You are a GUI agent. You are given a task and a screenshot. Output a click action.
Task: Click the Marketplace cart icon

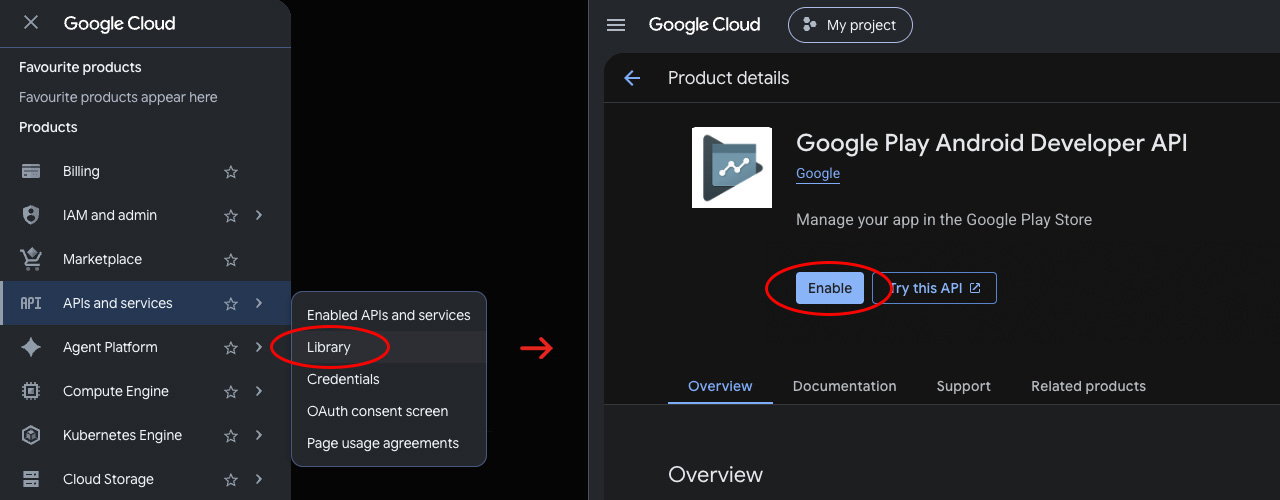[31, 259]
